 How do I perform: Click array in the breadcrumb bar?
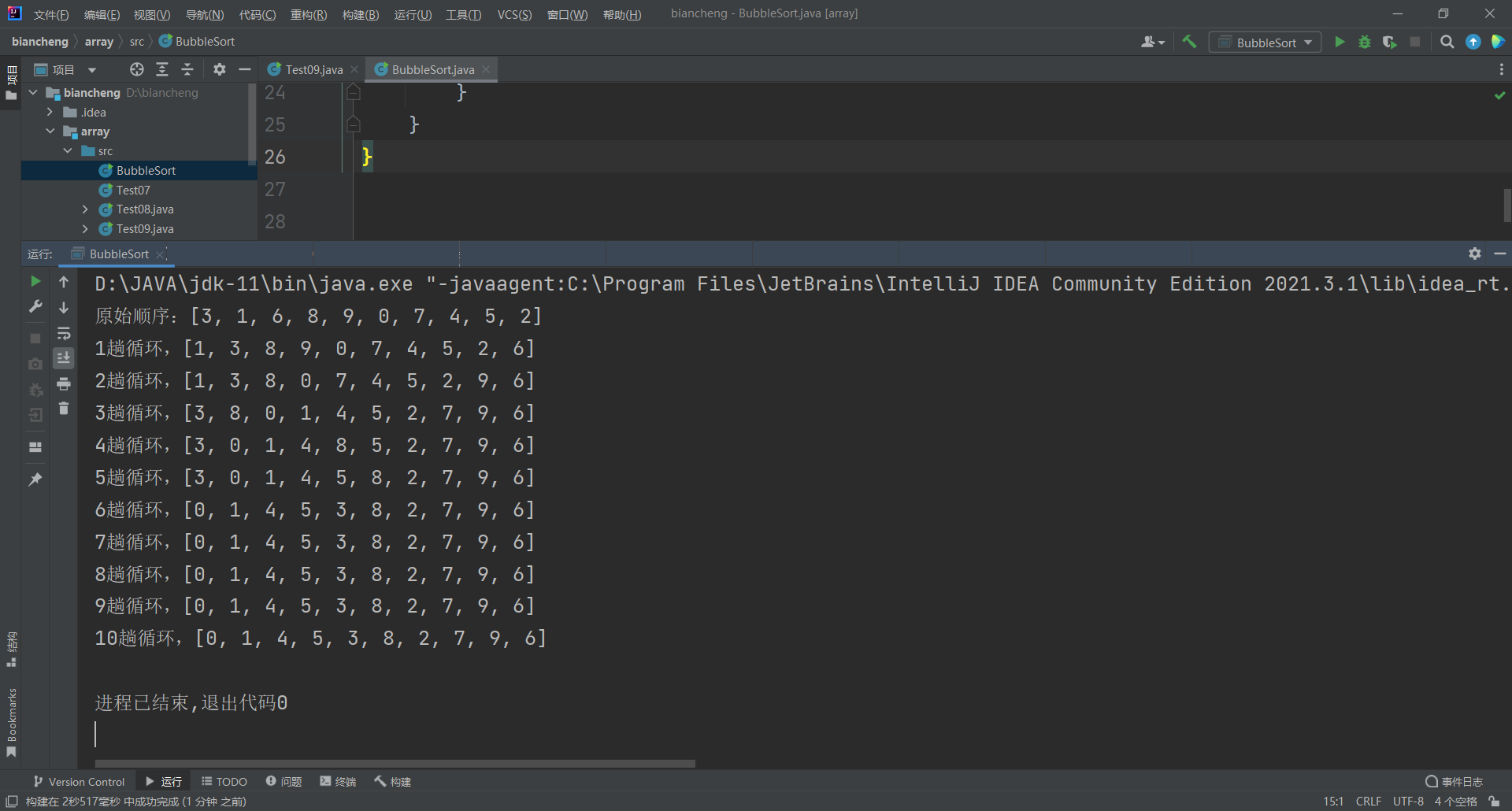(99, 42)
